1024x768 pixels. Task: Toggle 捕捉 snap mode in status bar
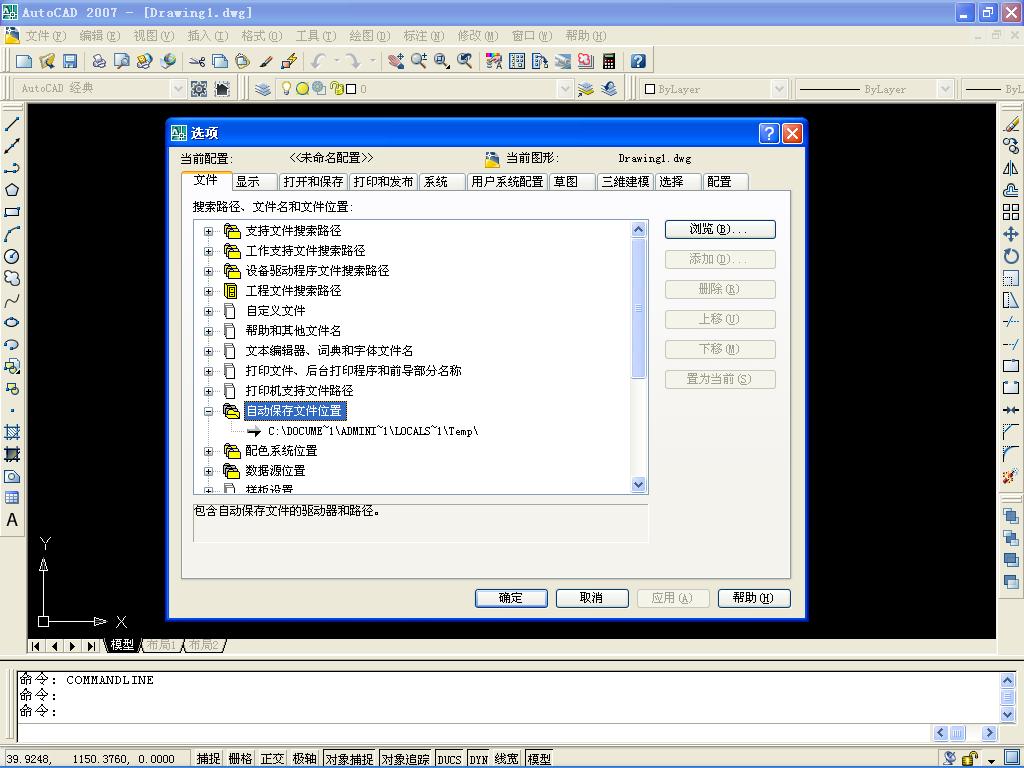pyautogui.click(x=208, y=758)
